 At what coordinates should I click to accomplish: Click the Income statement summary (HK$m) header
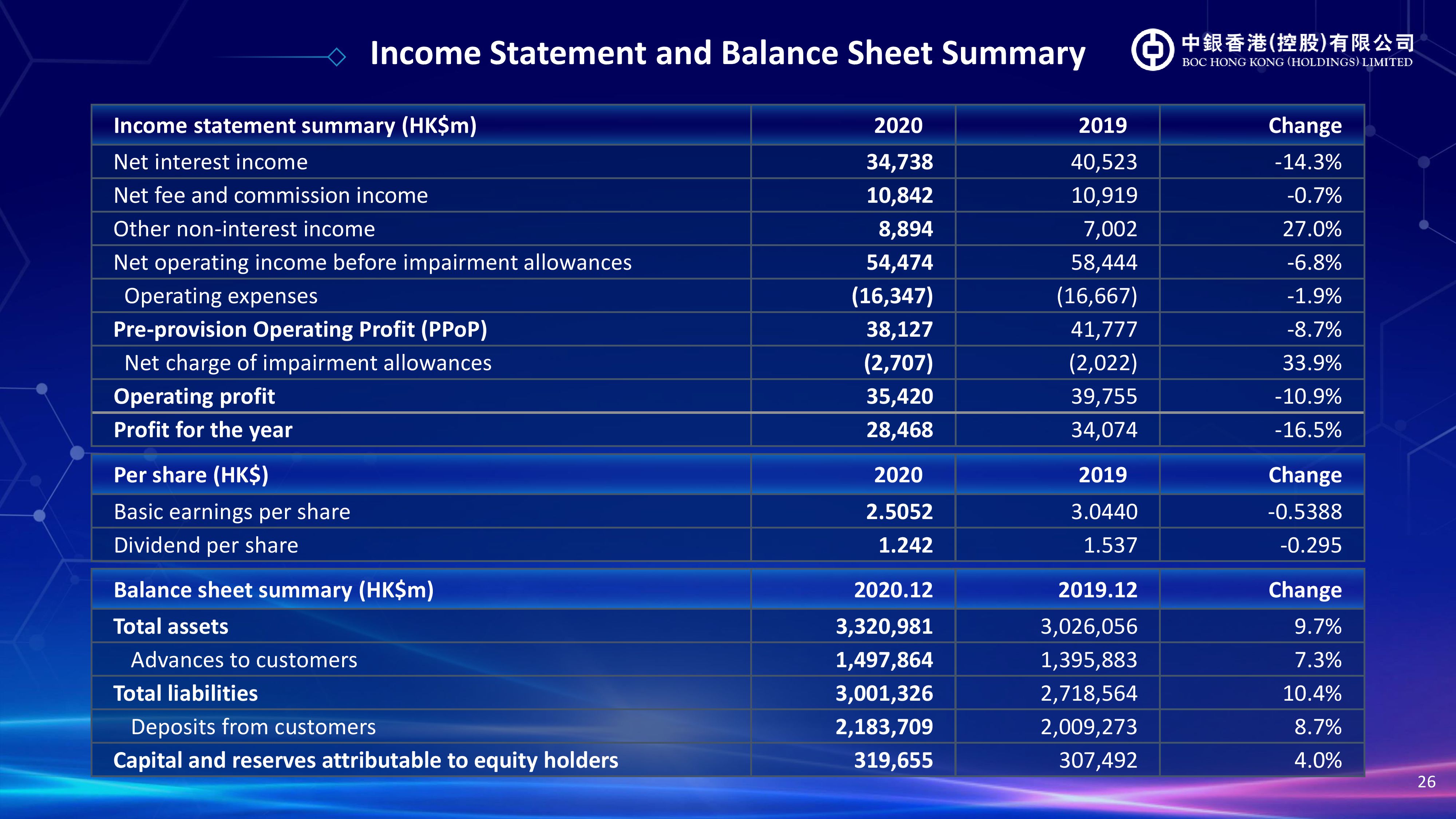pyautogui.click(x=295, y=126)
